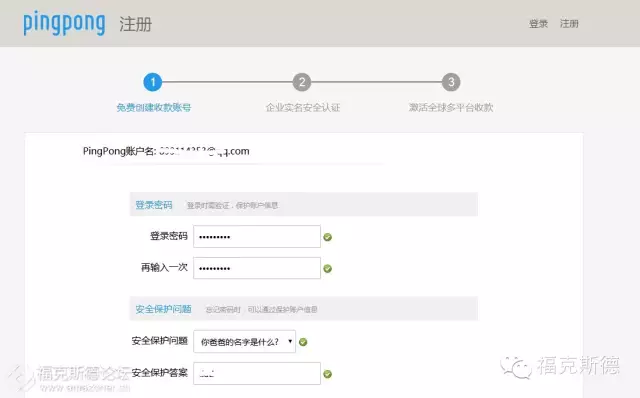
Task: Select step 3 circle in progress bar
Action: [451, 82]
